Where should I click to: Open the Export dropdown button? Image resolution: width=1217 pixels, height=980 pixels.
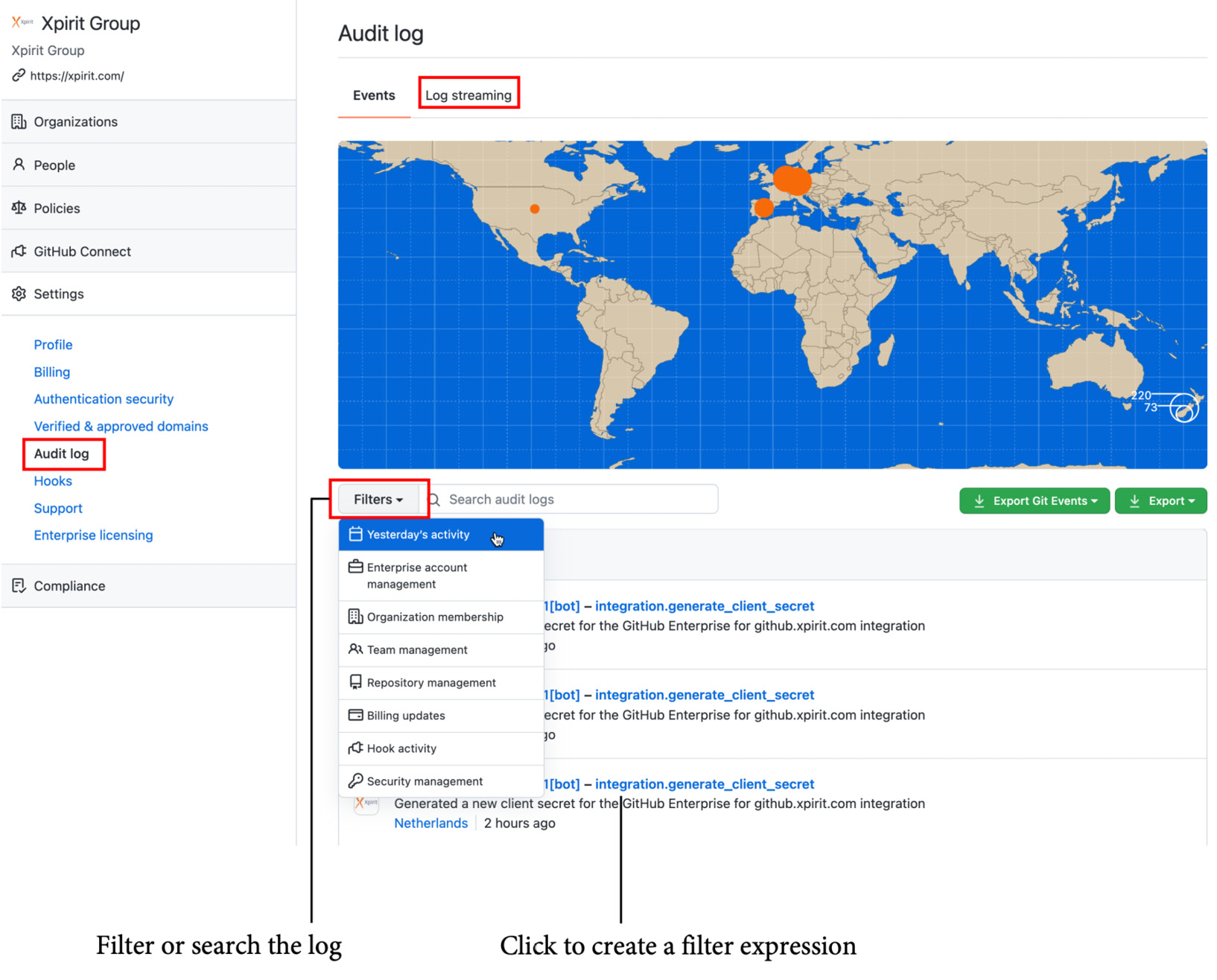1160,501
